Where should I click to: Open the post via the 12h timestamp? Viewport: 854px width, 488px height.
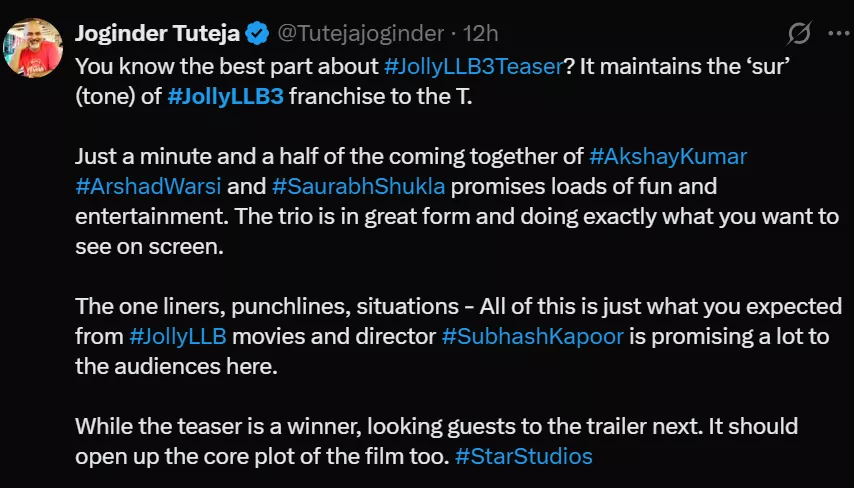click(482, 33)
